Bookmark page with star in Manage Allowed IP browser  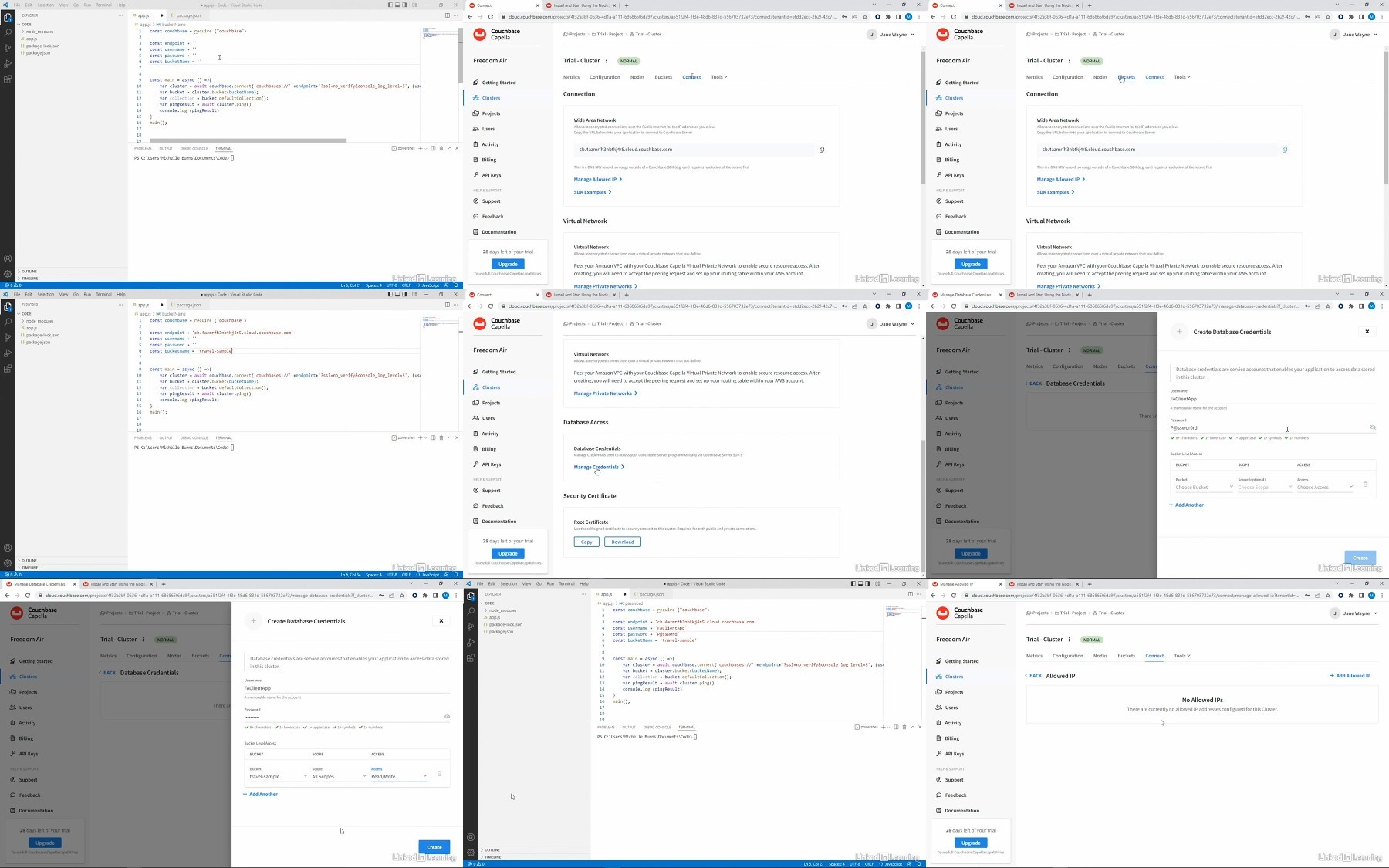point(1328,596)
